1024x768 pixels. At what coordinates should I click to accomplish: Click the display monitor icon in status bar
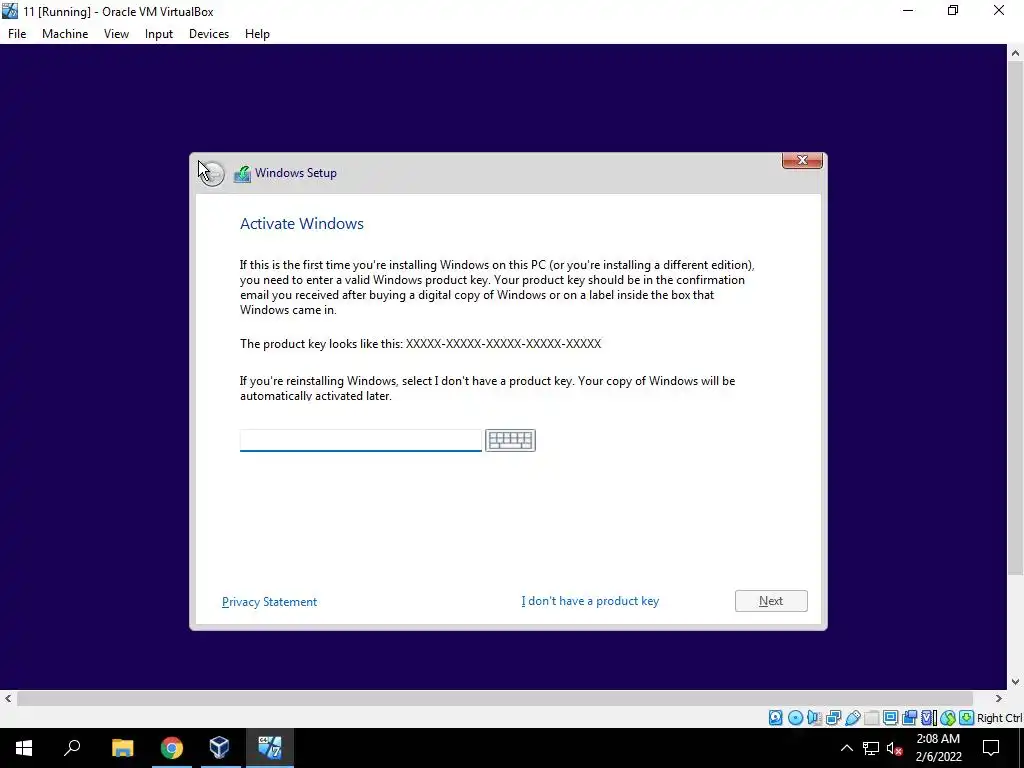[x=890, y=718]
